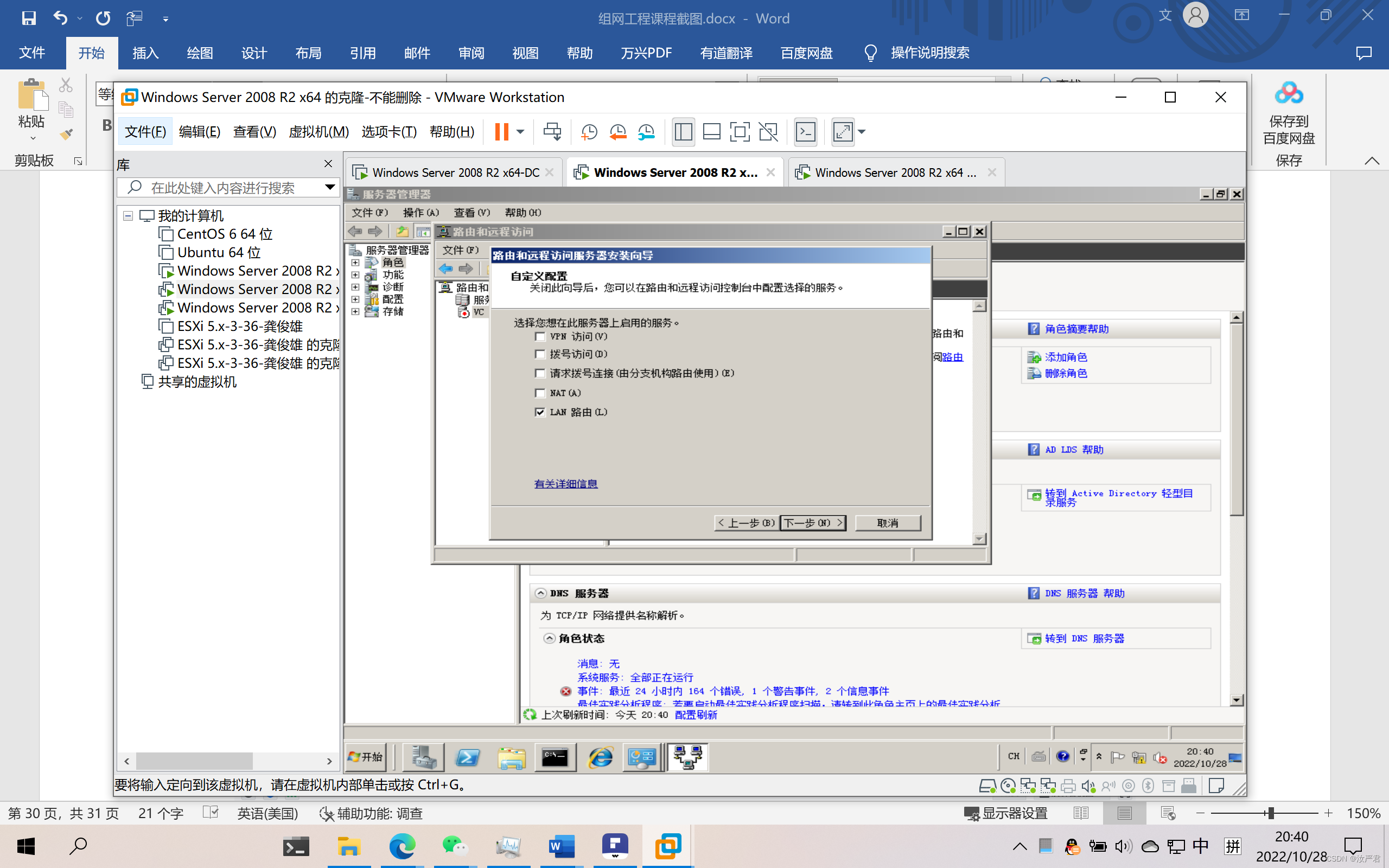Uncheck the LAN 路由 checkbox

tap(539, 412)
